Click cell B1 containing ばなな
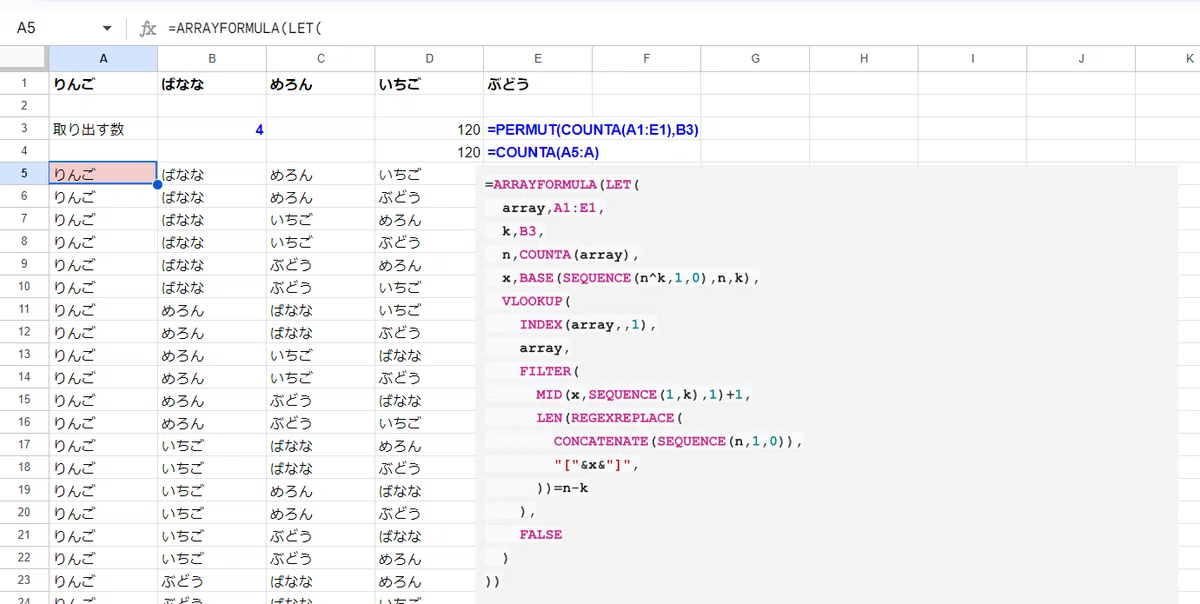Screen dimensions: 1200x604 [212, 84]
